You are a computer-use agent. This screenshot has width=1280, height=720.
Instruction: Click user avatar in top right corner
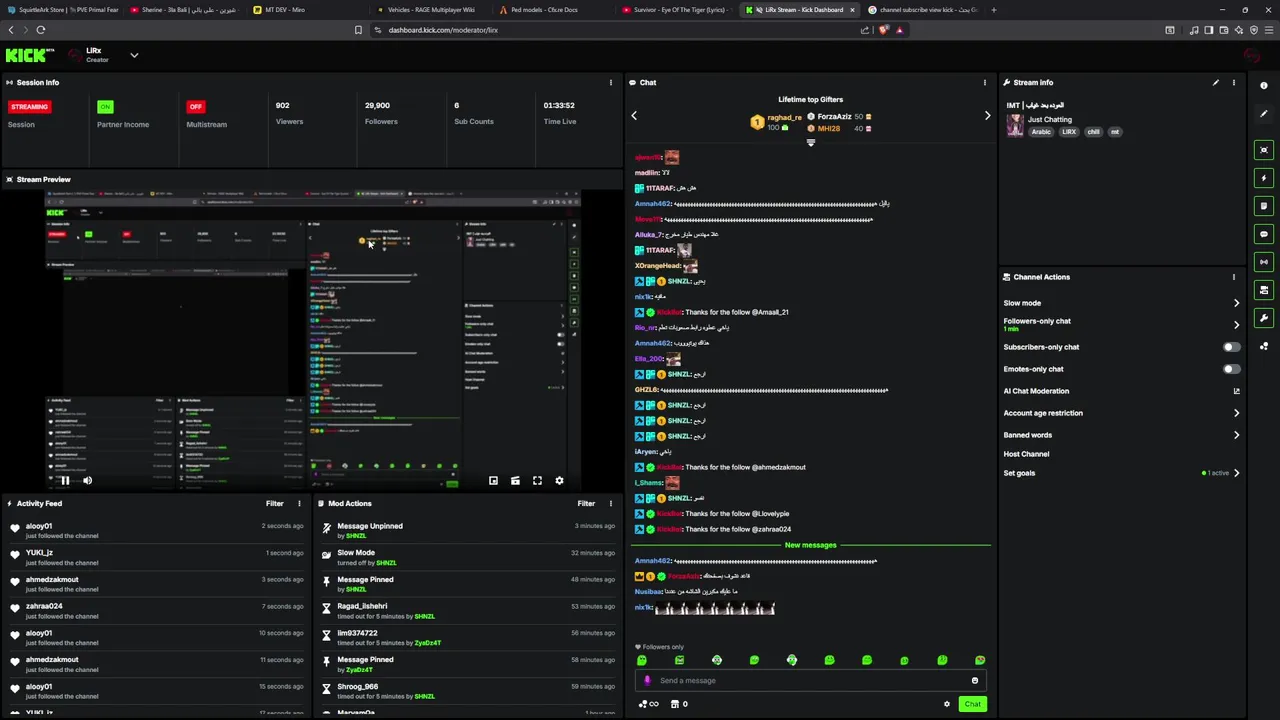[1252, 56]
